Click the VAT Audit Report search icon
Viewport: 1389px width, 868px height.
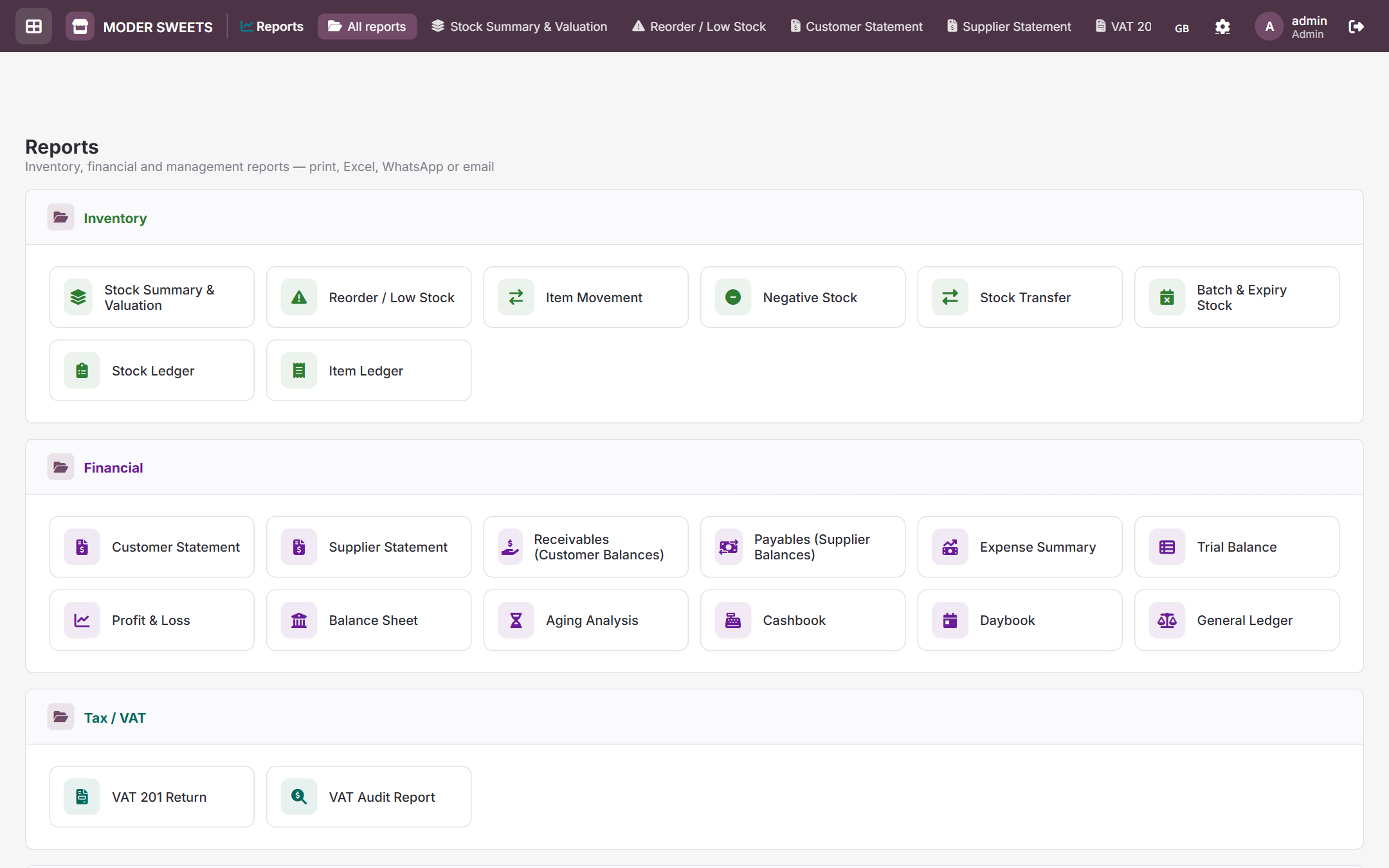pos(299,797)
